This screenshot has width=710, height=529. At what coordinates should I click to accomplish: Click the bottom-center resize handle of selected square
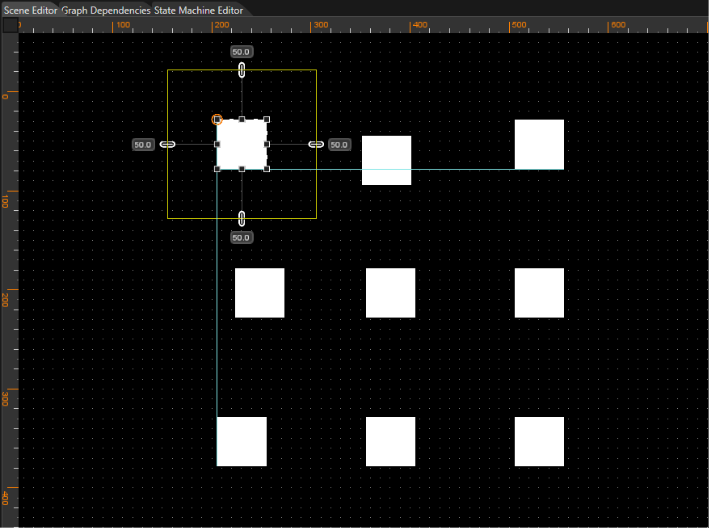tap(242, 169)
